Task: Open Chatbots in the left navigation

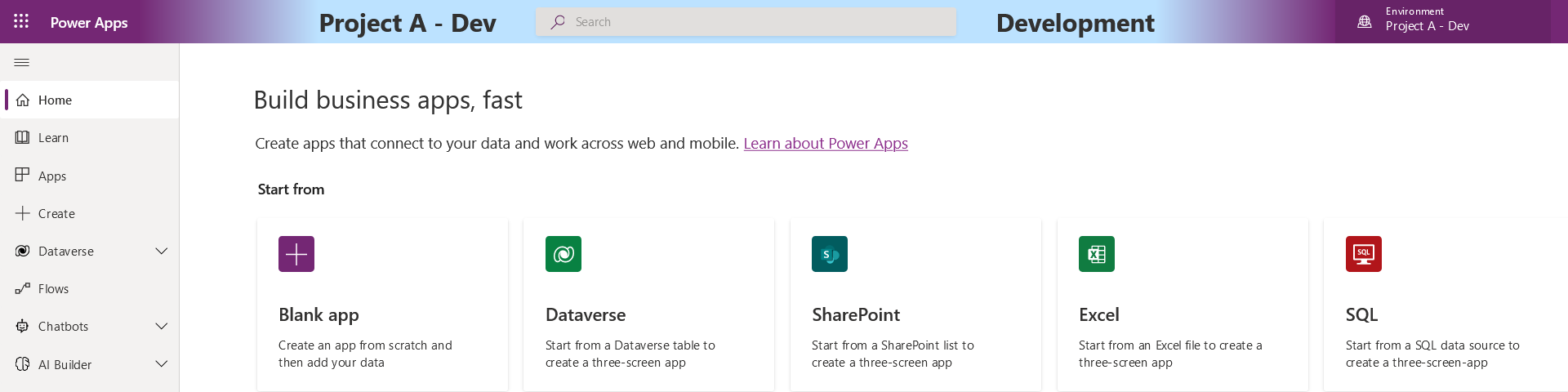Action: coord(90,326)
